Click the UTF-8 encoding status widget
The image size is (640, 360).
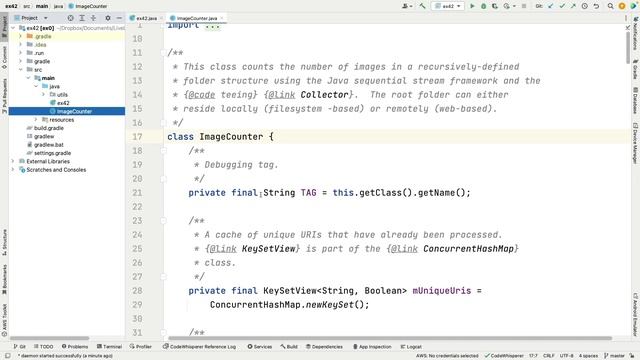pyautogui.click(x=567, y=356)
